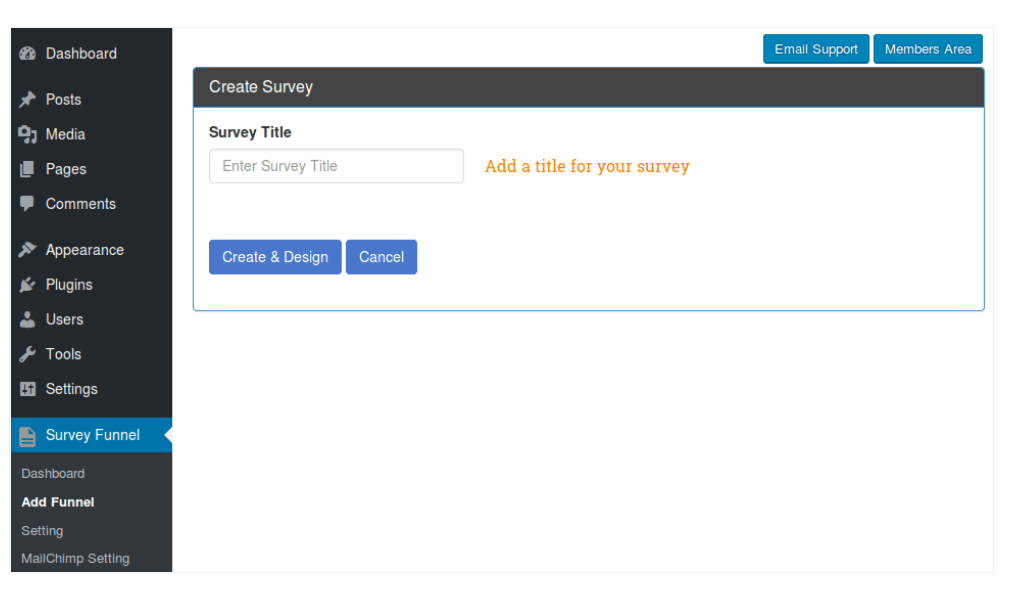
Task: Click the Dashboard gauge icon
Action: click(27, 53)
